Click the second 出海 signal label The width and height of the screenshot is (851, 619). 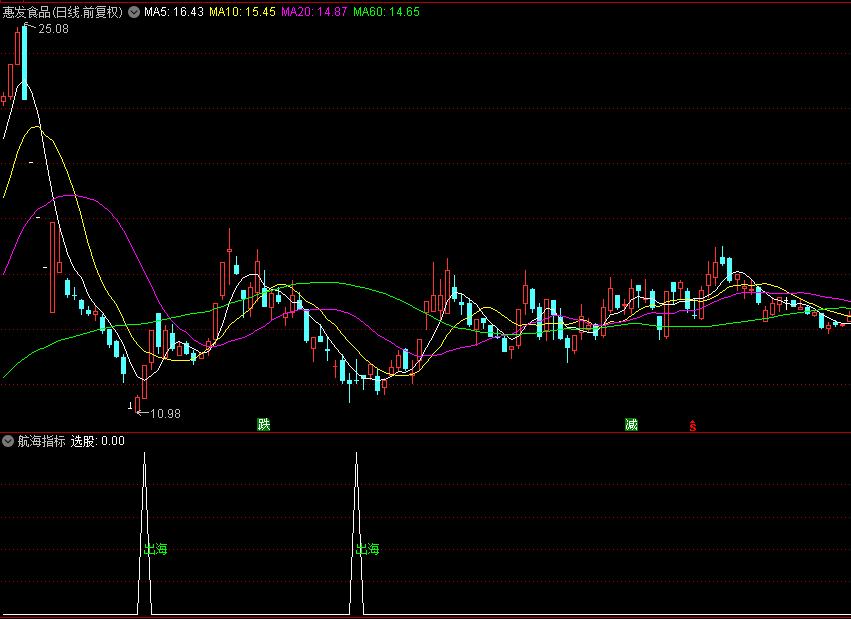[x=367, y=550]
